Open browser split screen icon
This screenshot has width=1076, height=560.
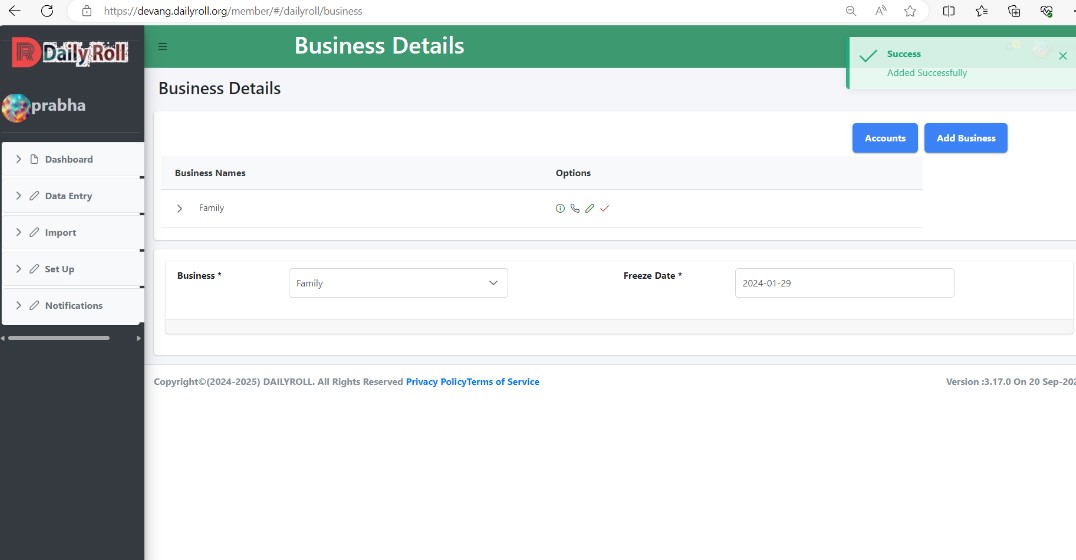[948, 11]
